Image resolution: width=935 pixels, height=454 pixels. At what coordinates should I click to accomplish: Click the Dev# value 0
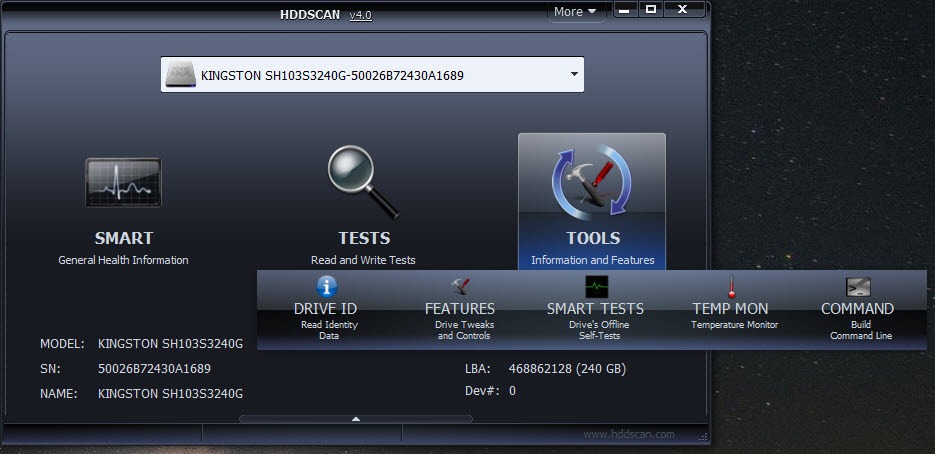[x=512, y=391]
